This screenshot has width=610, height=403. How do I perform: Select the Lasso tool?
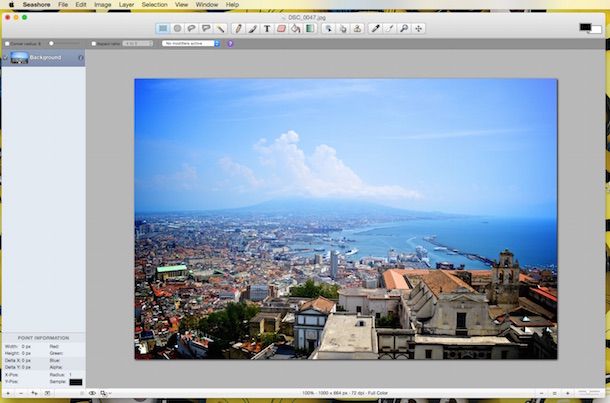click(191, 28)
